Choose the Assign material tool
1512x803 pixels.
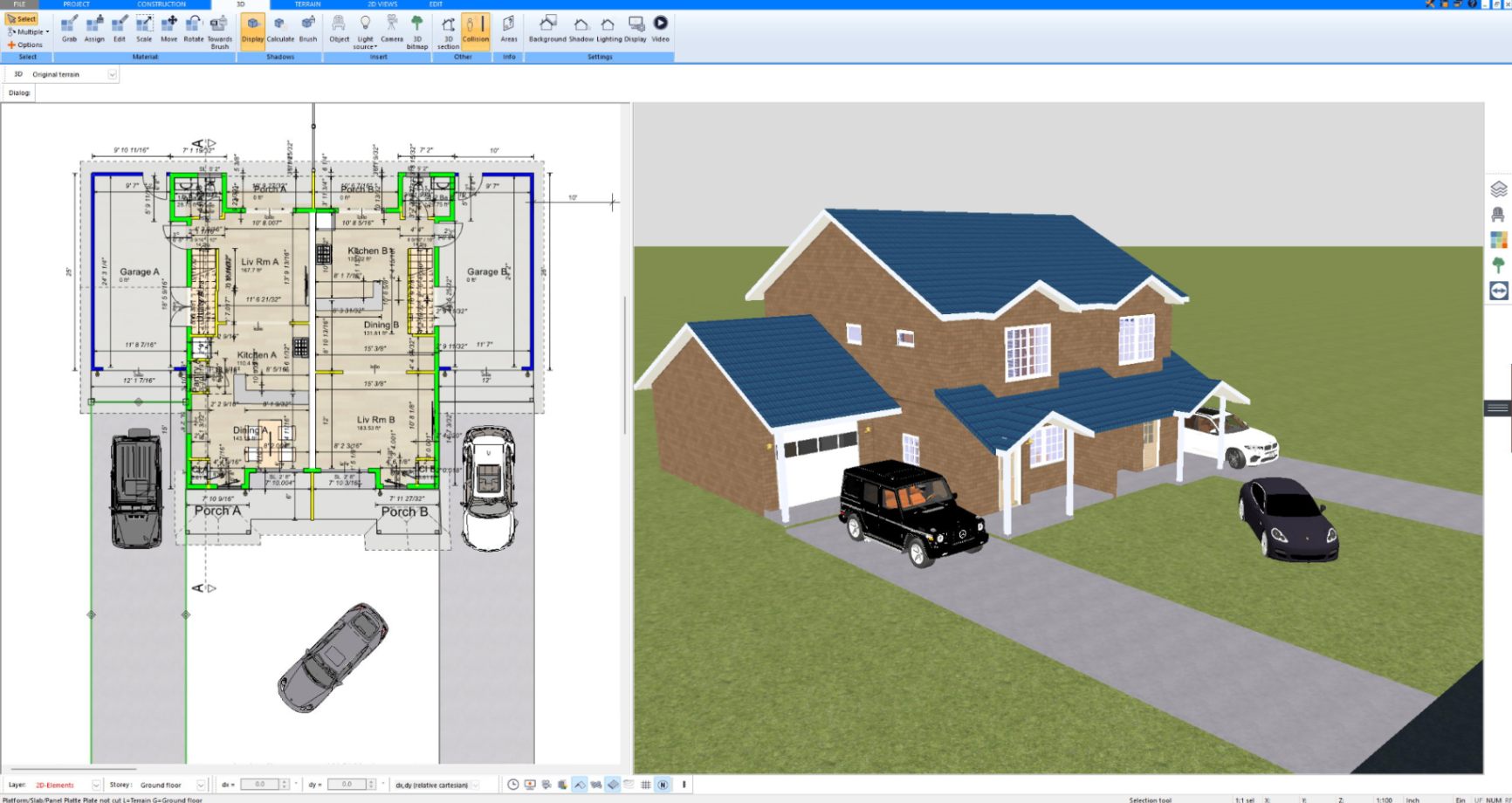(x=94, y=29)
